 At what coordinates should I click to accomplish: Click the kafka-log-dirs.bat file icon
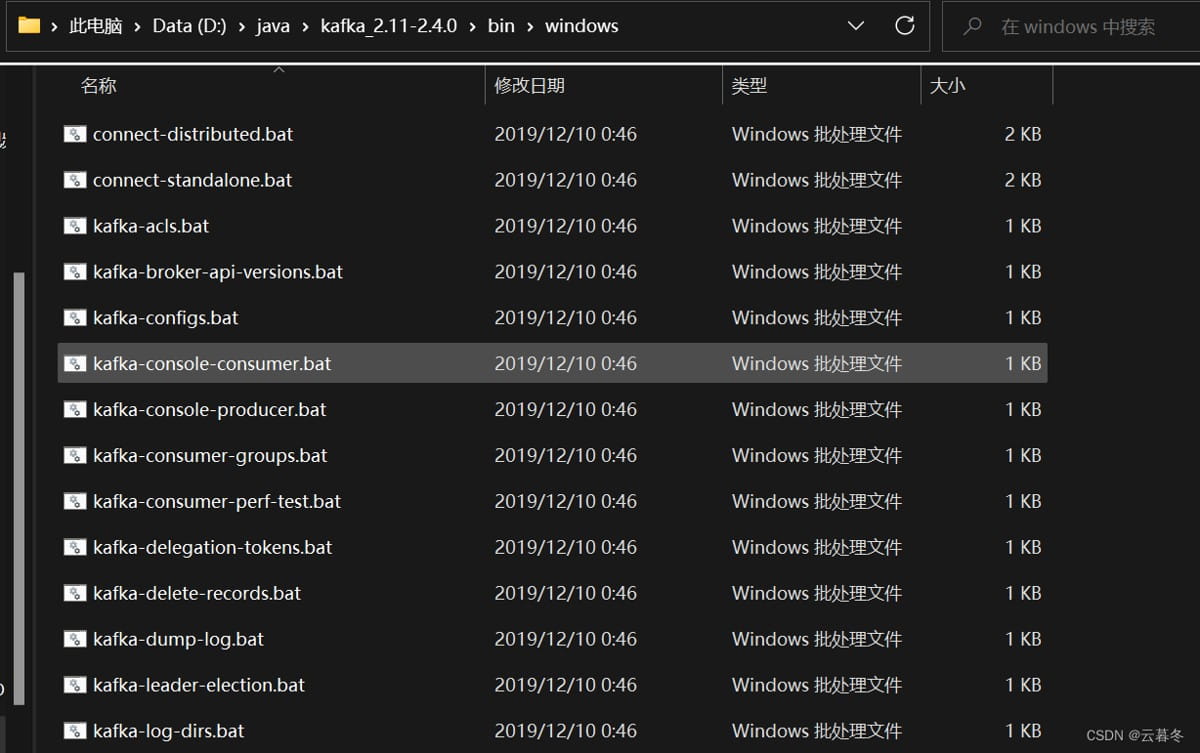(75, 732)
